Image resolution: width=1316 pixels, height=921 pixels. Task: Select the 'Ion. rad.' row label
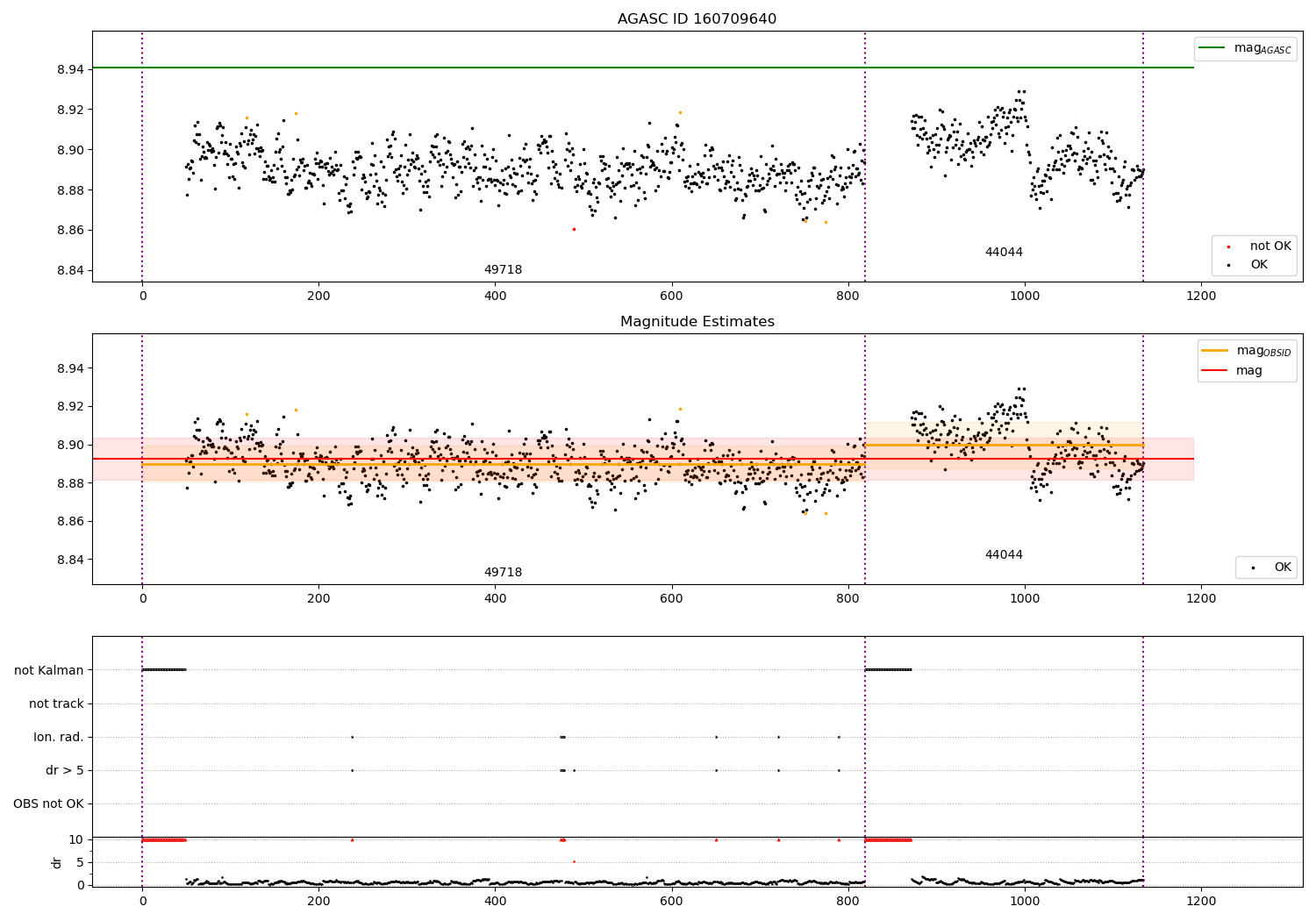point(59,737)
